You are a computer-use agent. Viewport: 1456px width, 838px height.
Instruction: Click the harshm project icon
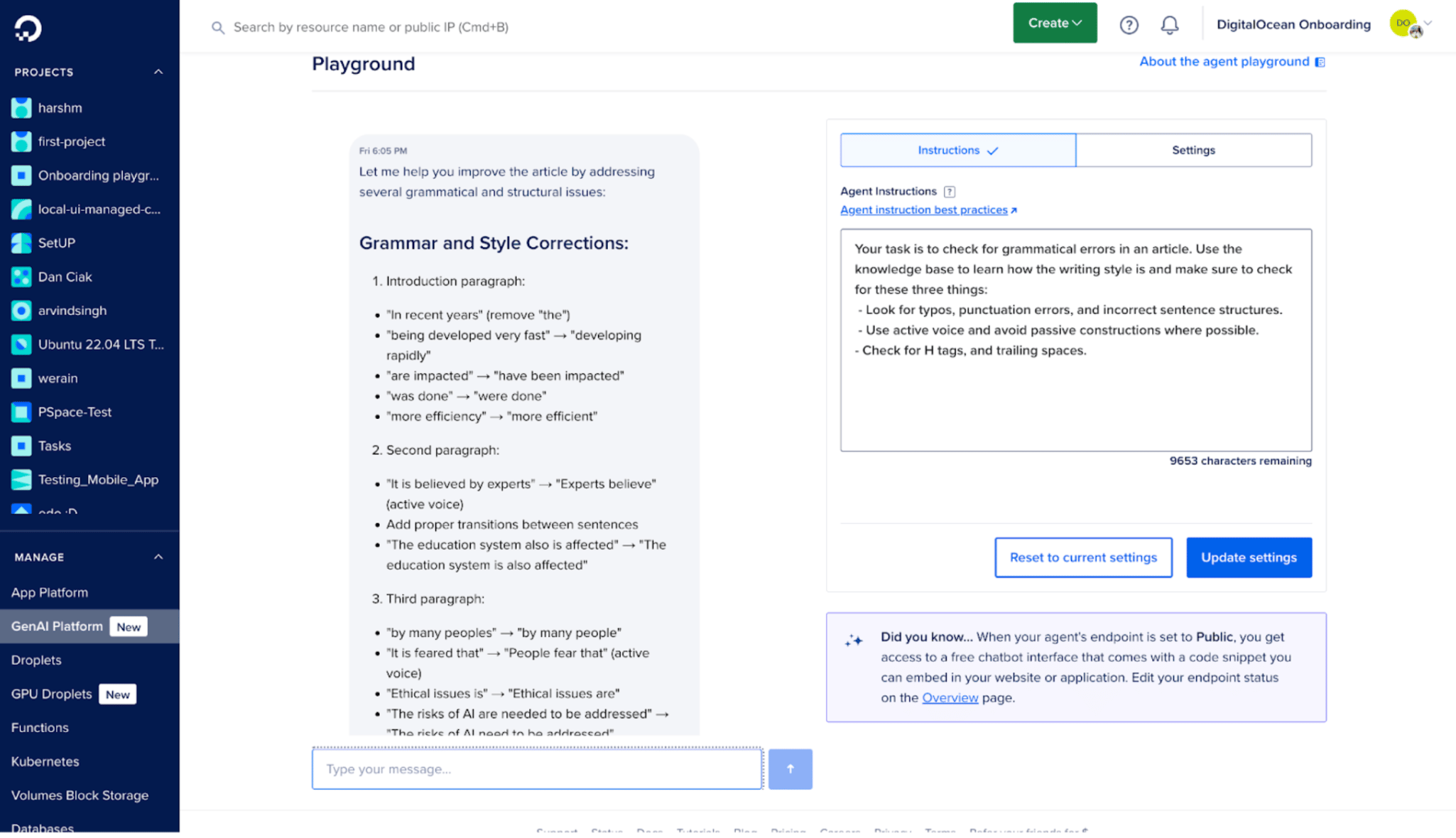[21, 108]
